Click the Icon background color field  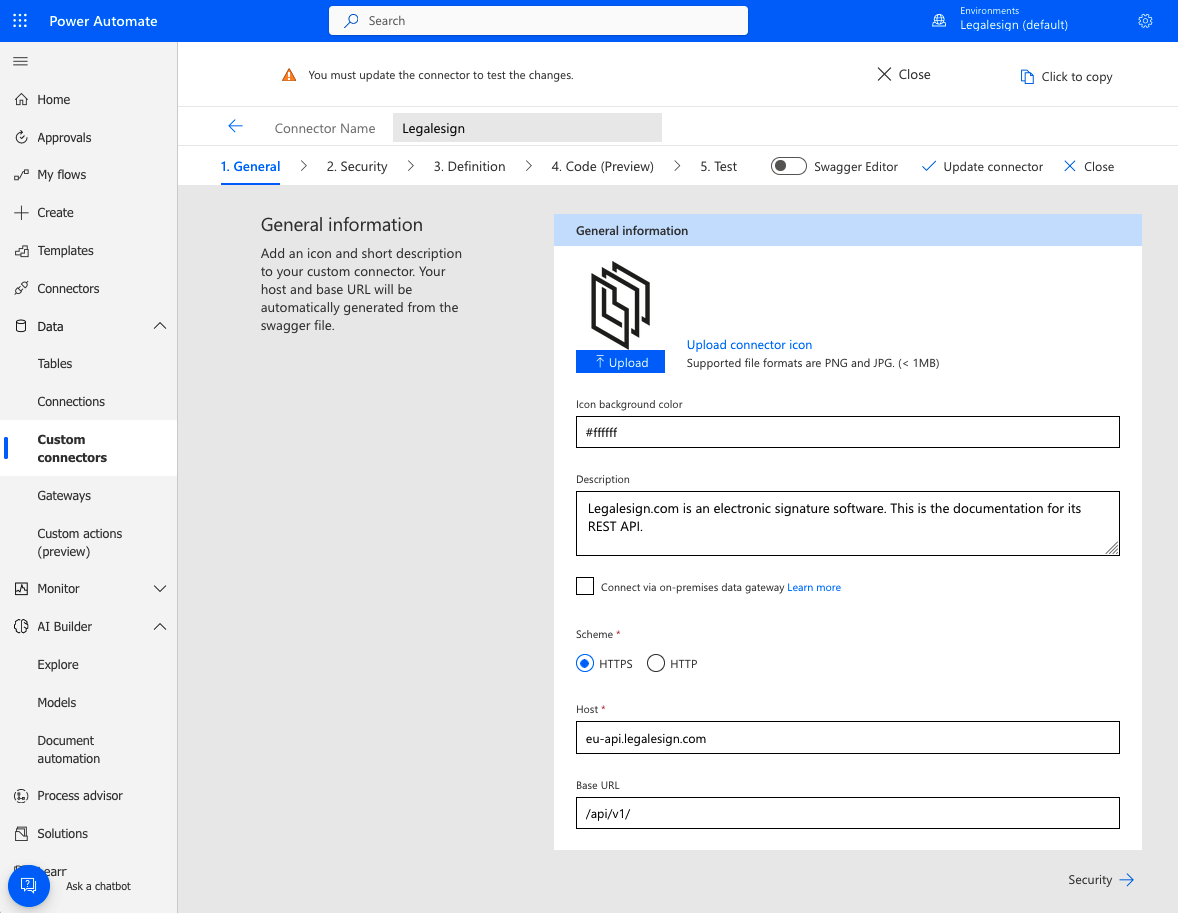847,432
